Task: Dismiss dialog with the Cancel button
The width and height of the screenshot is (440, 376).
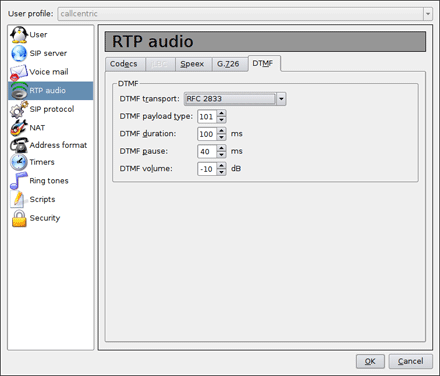Action: pyautogui.click(x=411, y=361)
